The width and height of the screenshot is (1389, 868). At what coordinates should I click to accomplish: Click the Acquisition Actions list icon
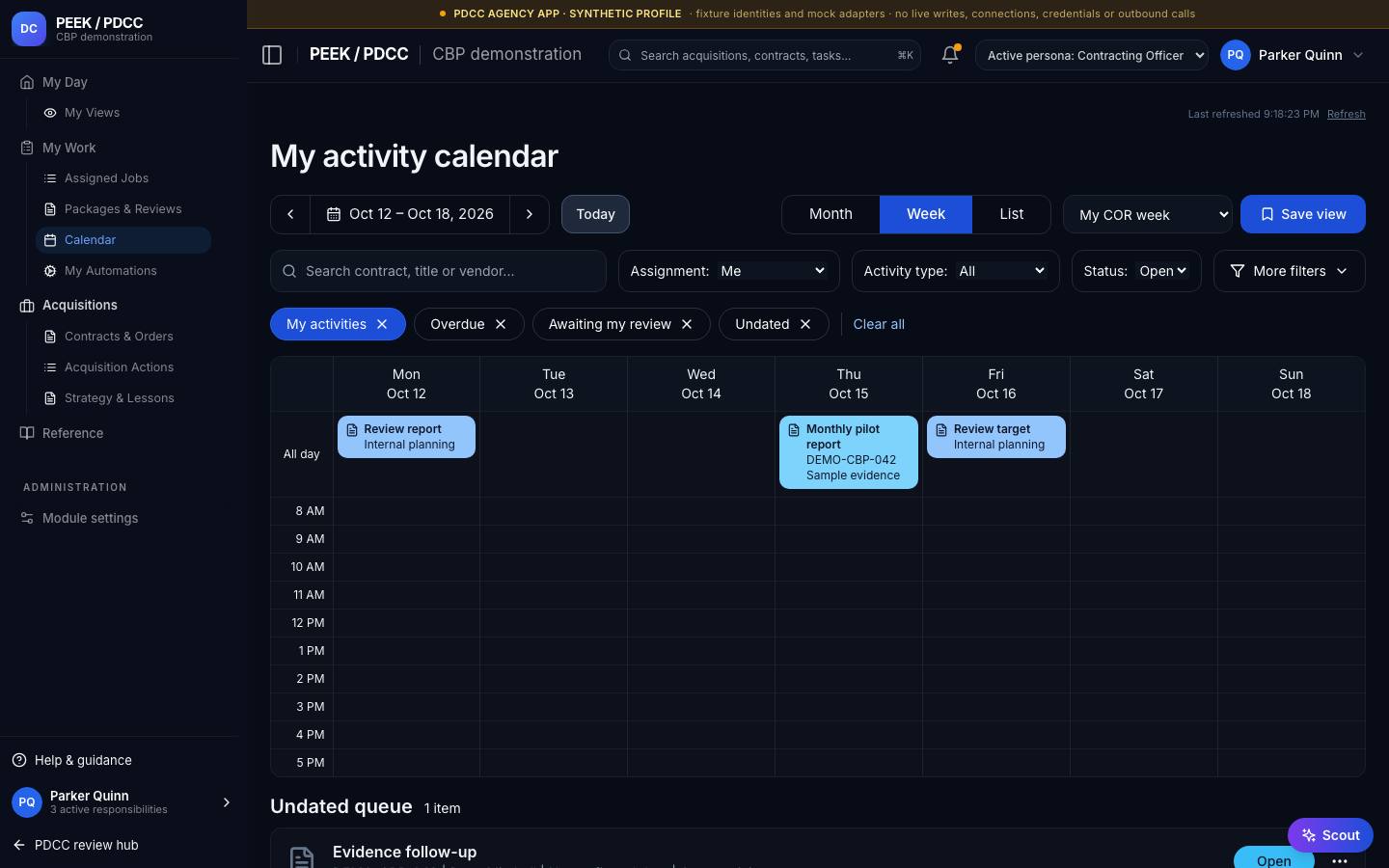(x=50, y=367)
